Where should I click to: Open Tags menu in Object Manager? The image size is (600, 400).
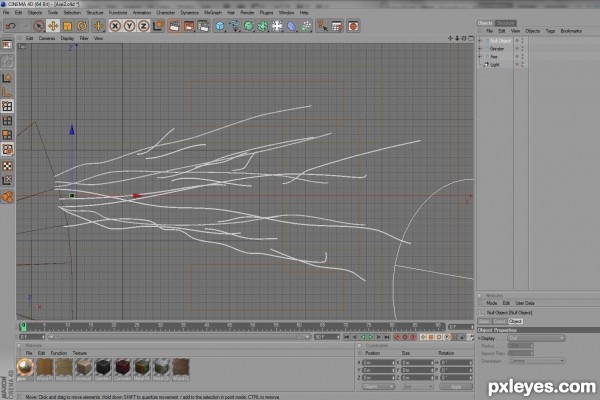point(550,31)
